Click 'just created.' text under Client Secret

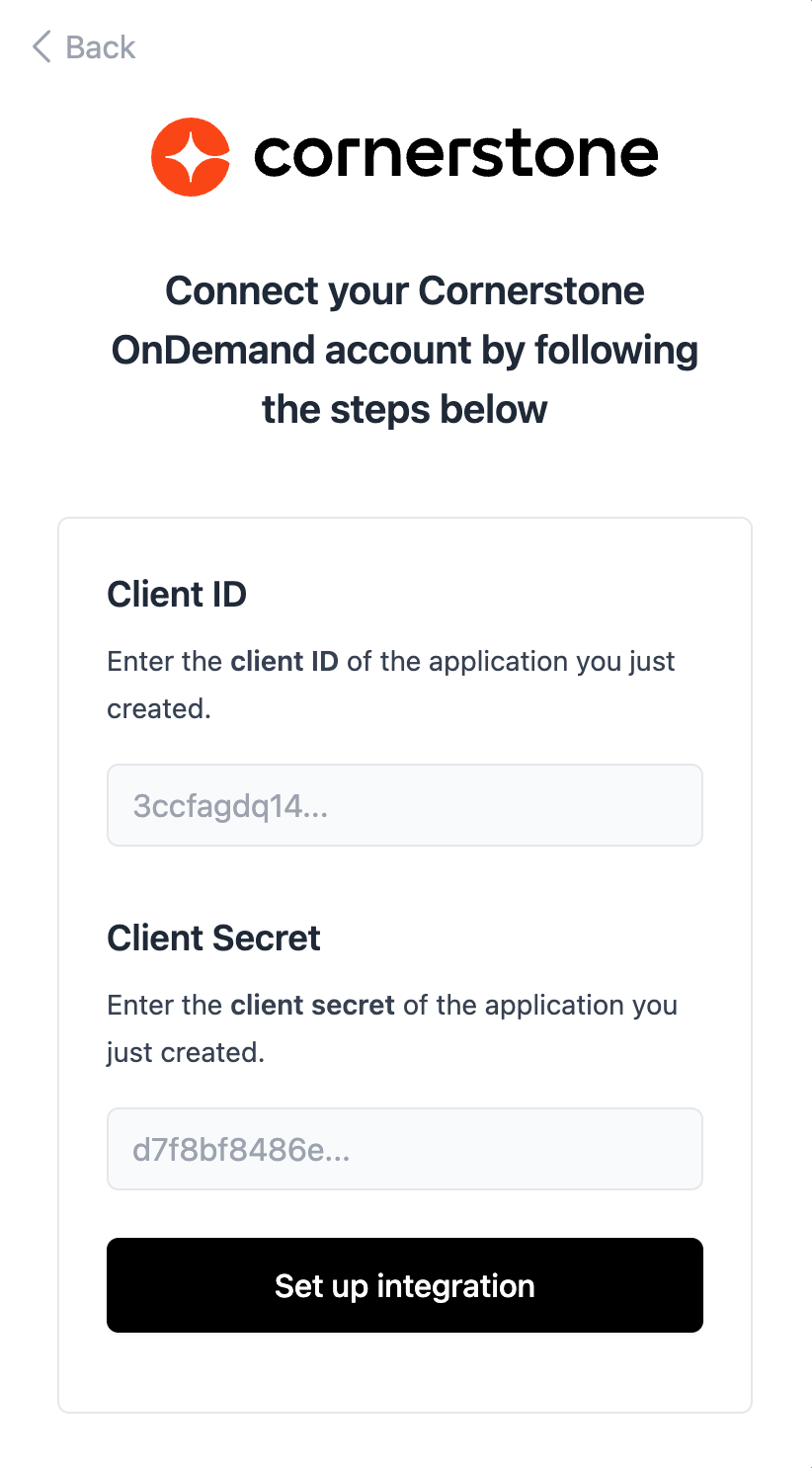(x=186, y=1052)
